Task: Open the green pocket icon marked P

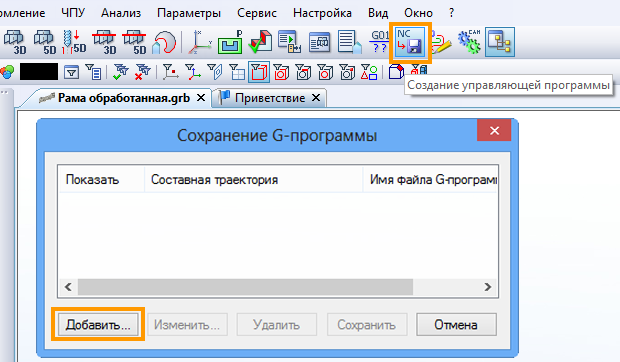Action: [x=230, y=42]
